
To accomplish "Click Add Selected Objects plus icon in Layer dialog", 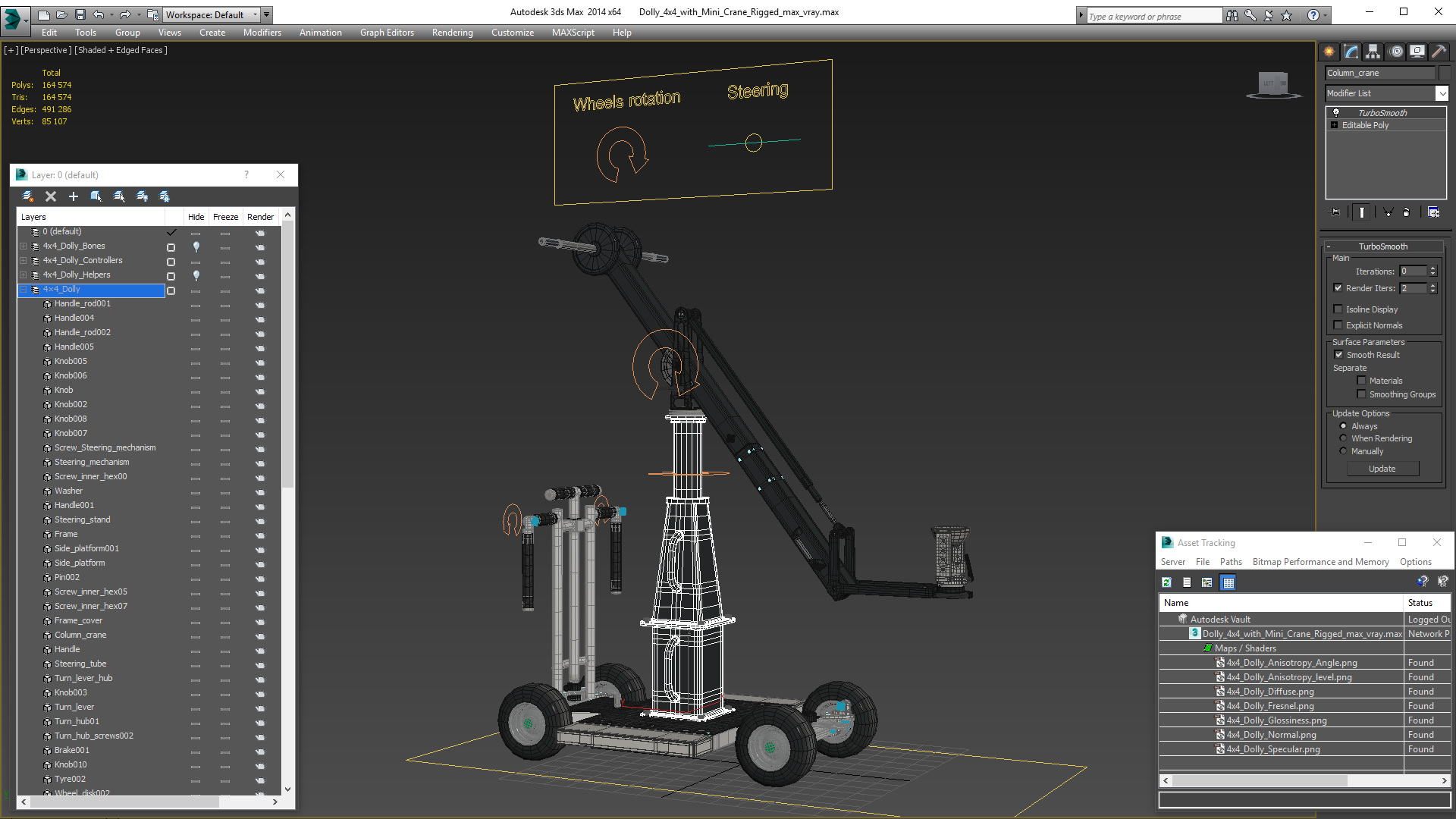I will click(74, 196).
